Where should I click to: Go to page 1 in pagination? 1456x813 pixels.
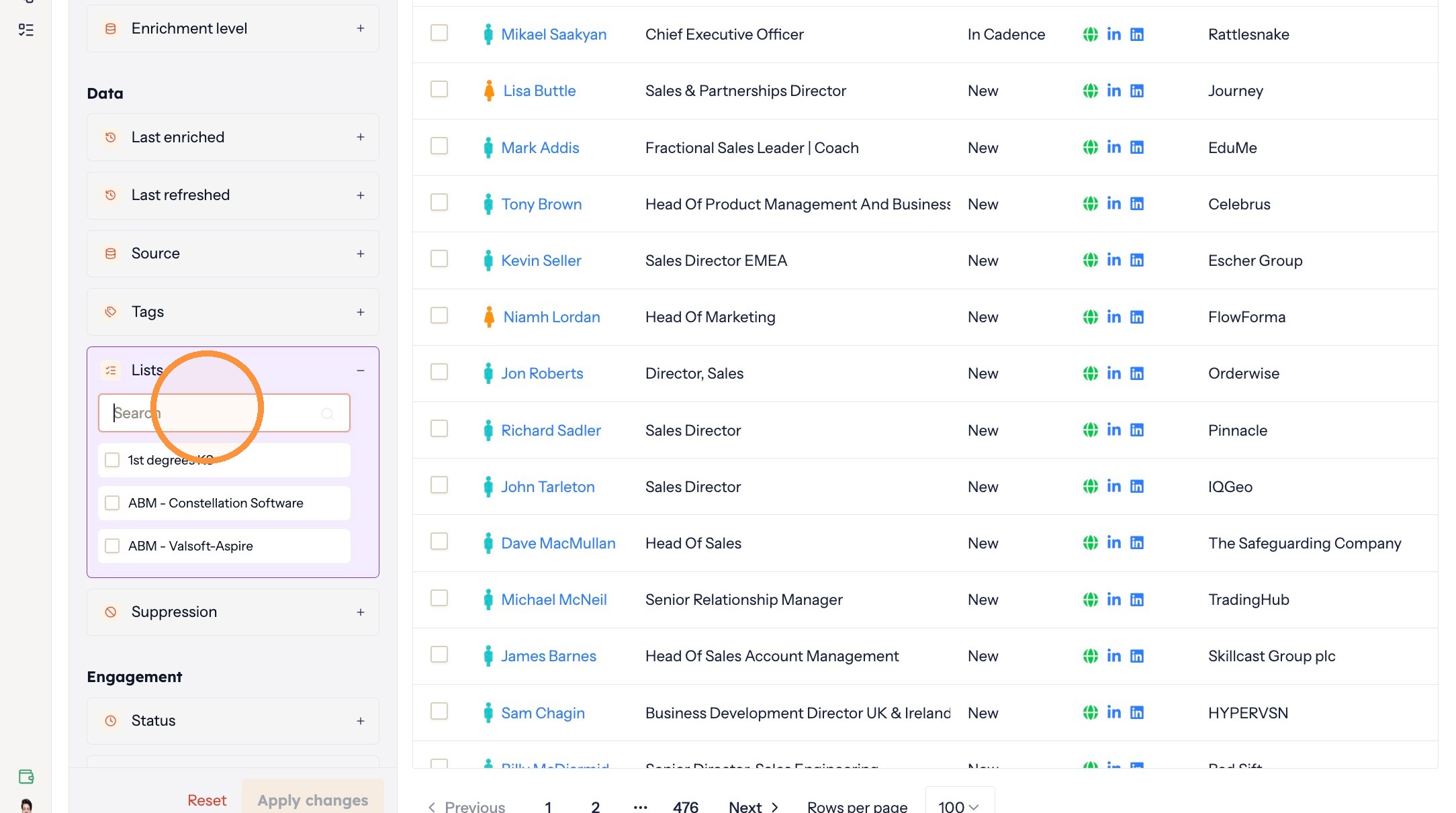(548, 807)
